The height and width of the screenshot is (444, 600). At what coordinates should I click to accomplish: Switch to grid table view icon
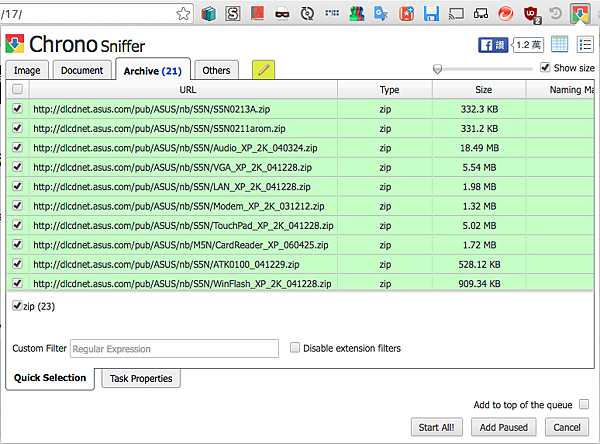pos(559,44)
